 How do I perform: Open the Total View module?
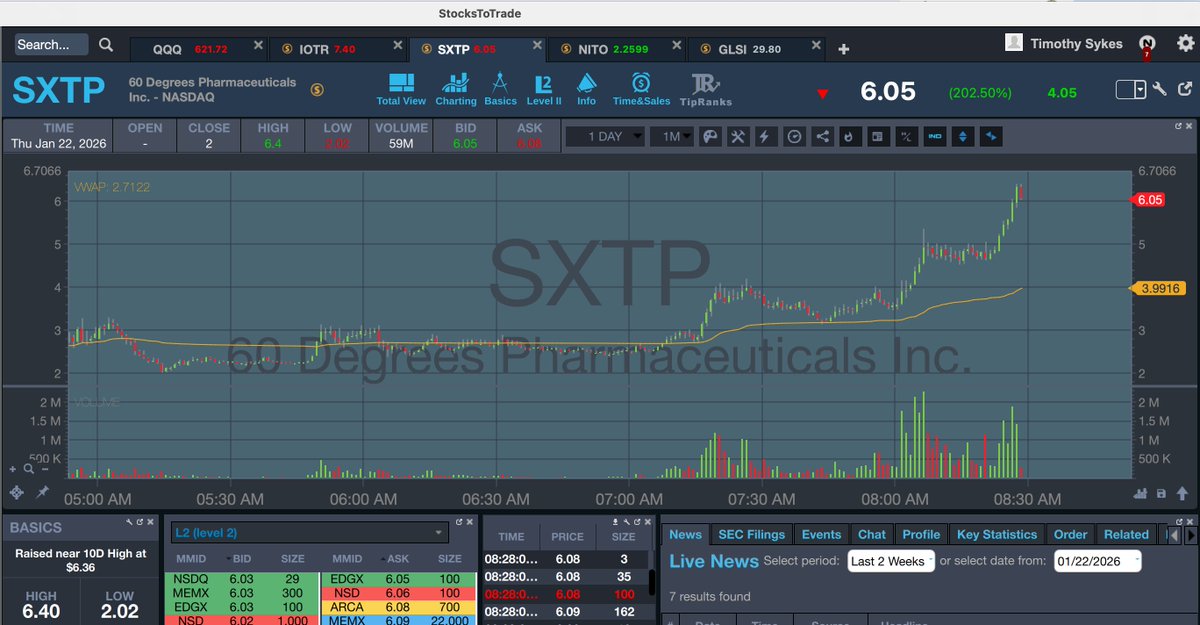click(x=401, y=89)
